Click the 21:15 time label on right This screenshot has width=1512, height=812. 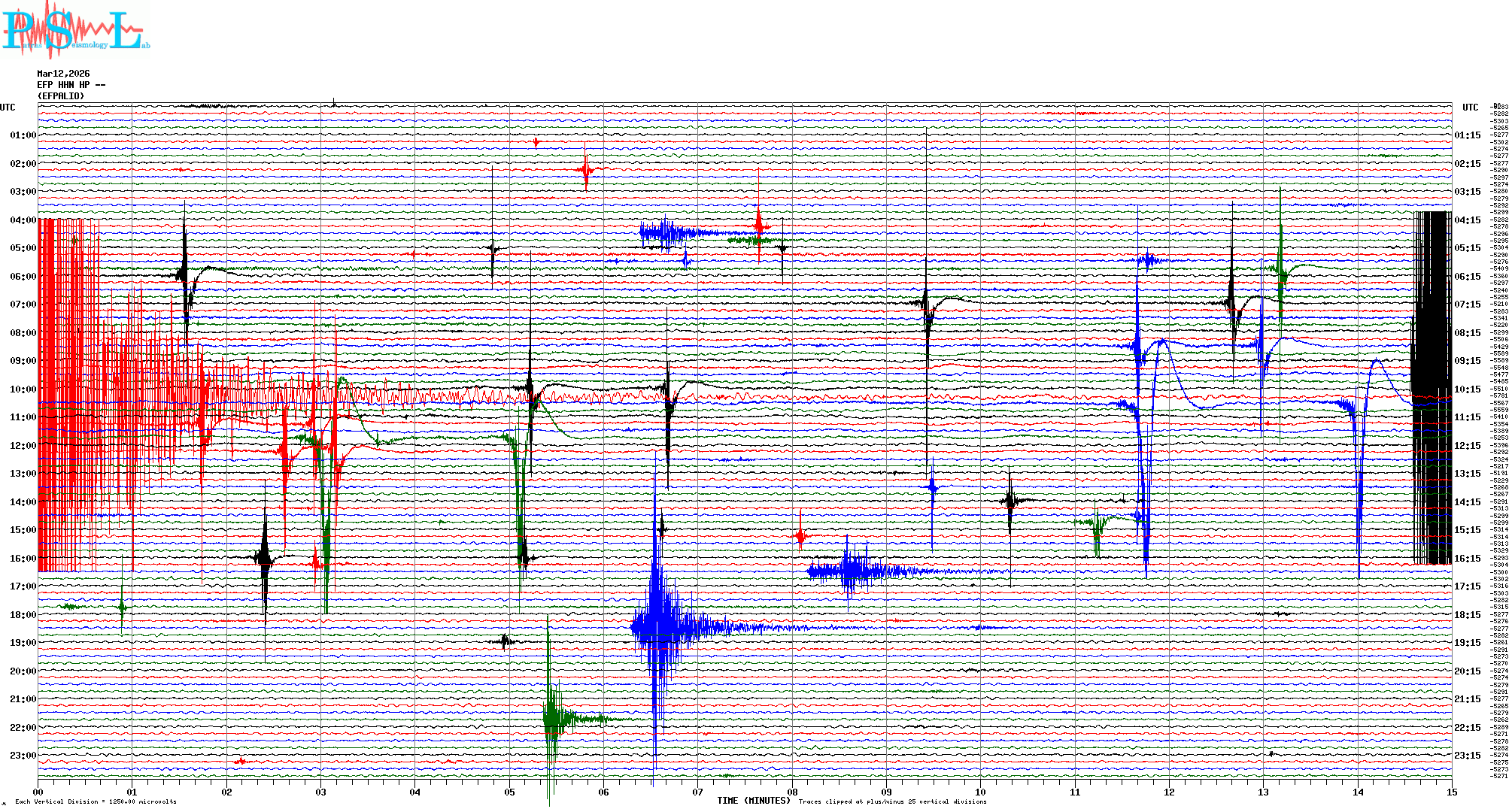[1468, 699]
